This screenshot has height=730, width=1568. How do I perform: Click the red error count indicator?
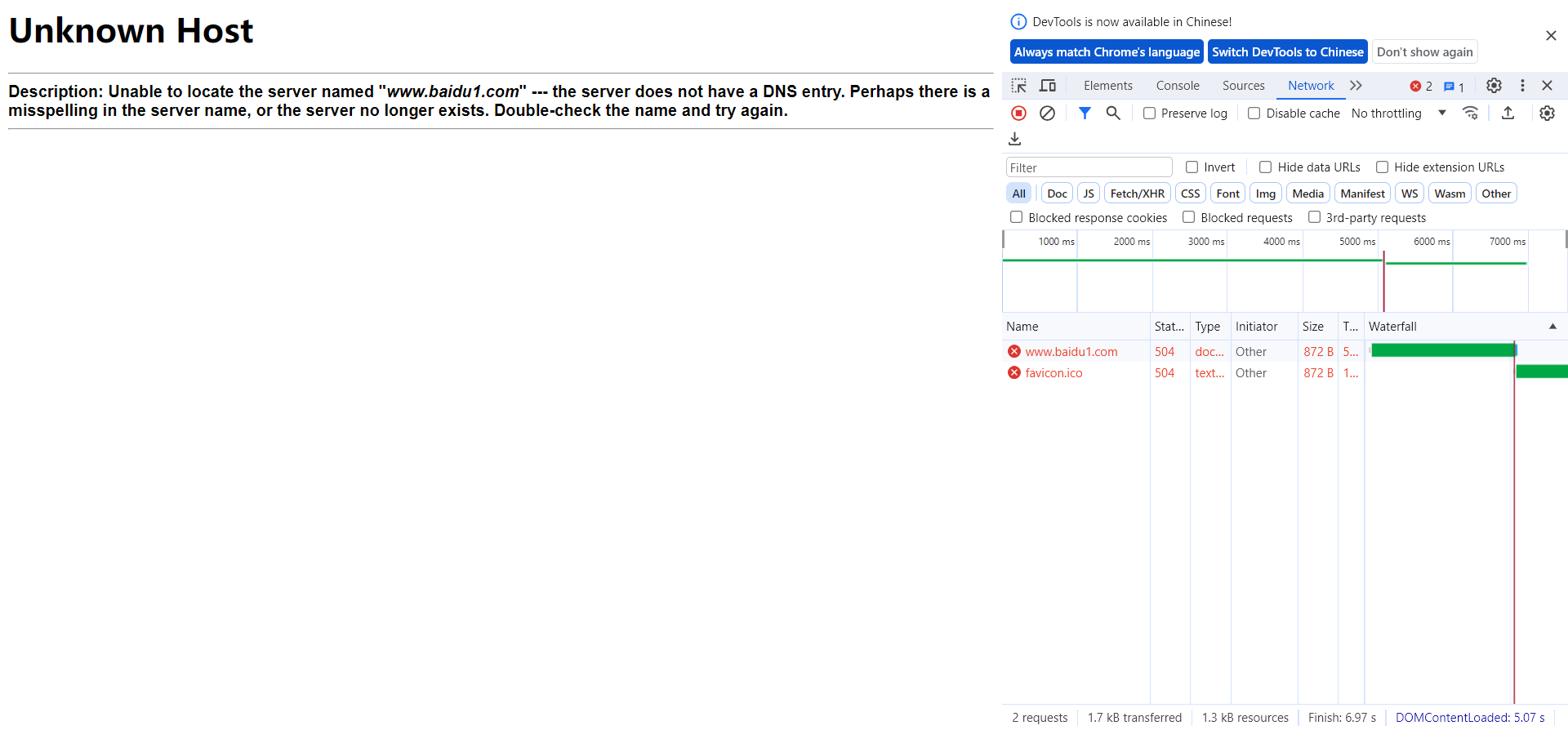1421,86
